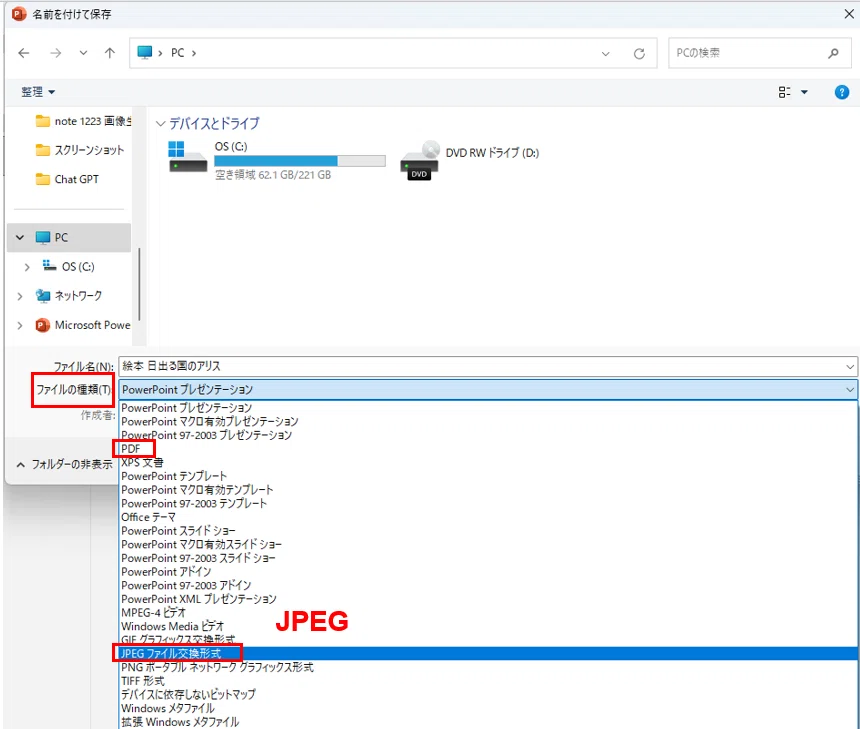Choose PowerPoint 97-2003 プレゼンテーション format
This screenshot has height=729, width=860.
488,435
